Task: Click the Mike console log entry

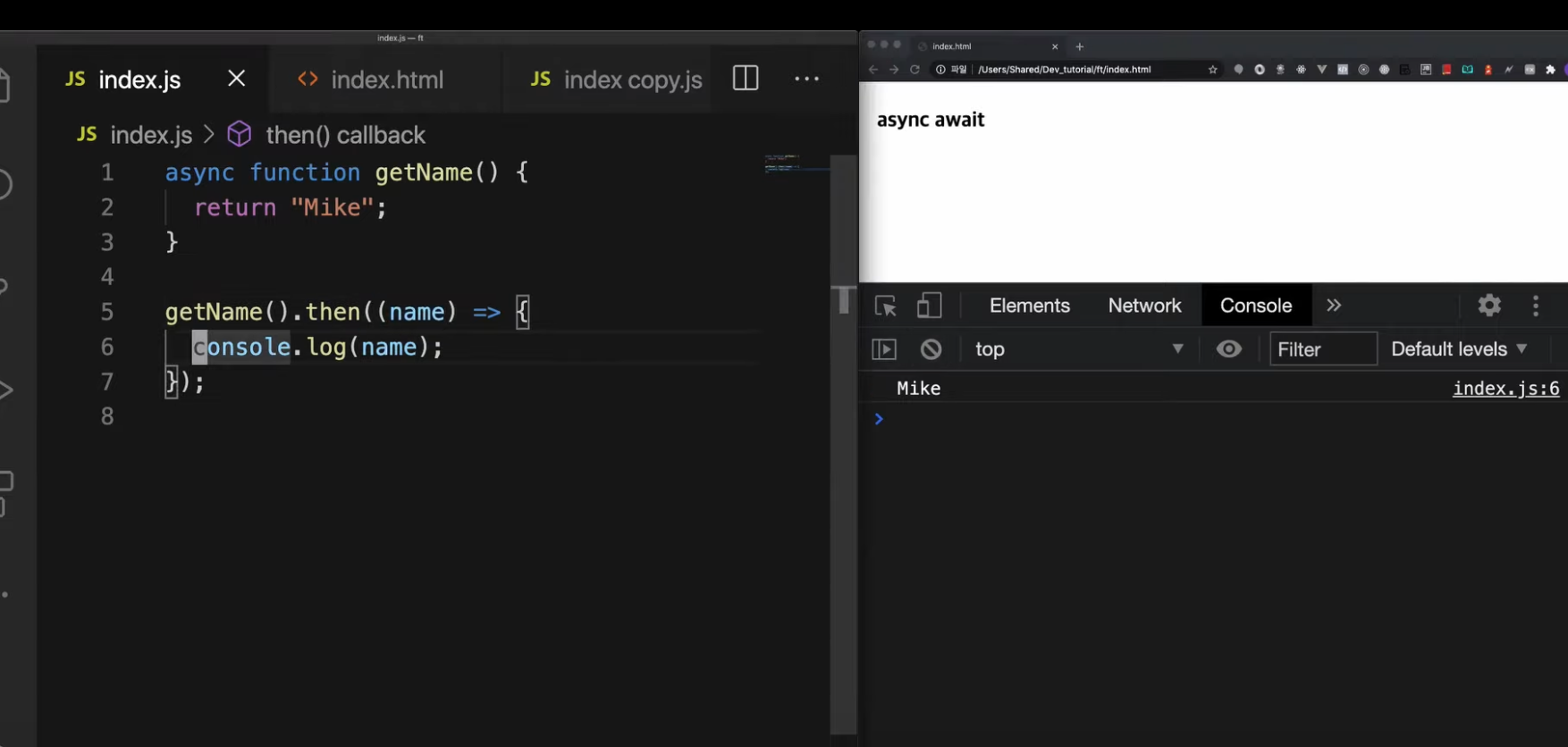Action: click(x=919, y=388)
